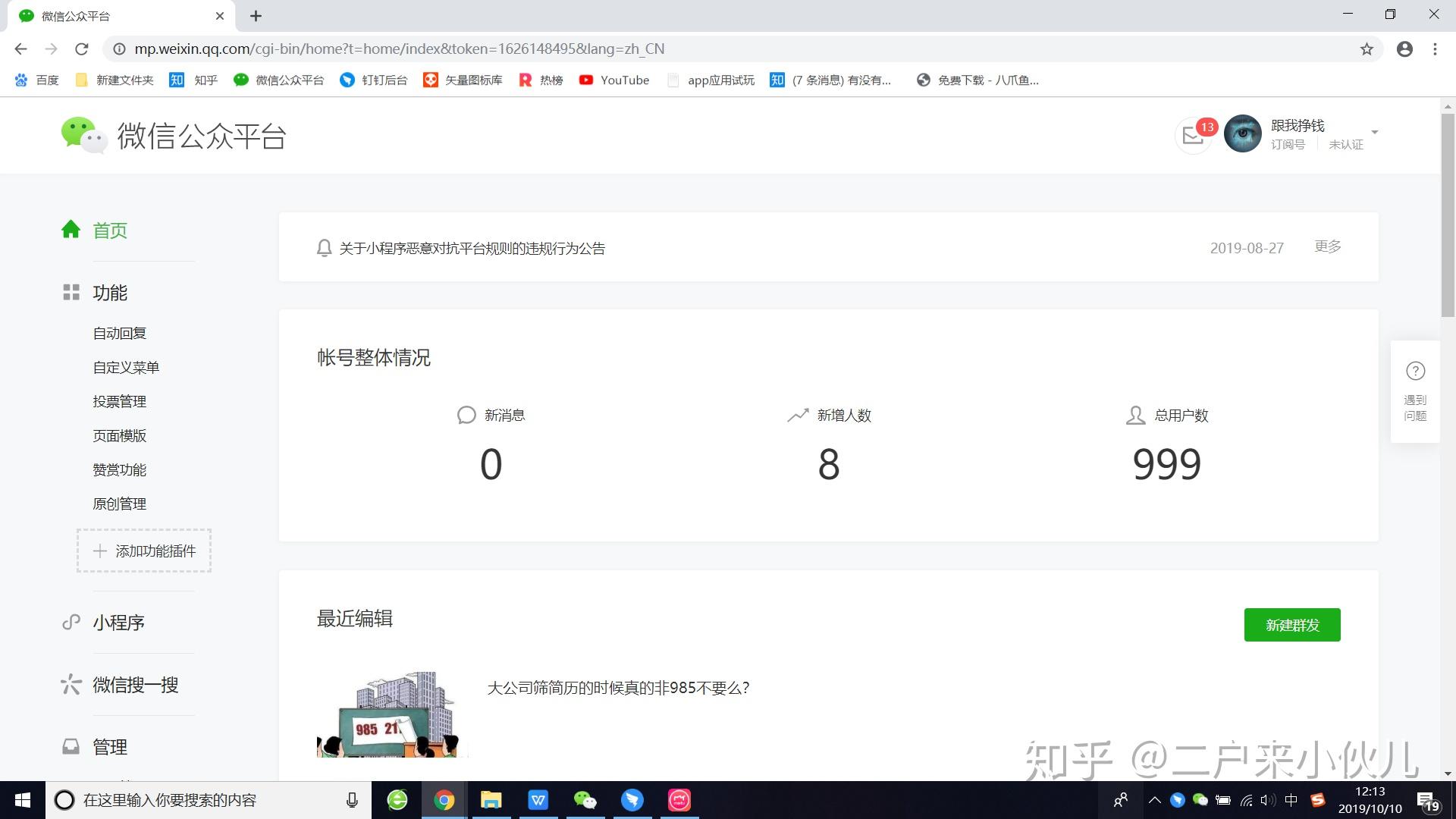Open 原创管理 in the sidebar

[x=120, y=504]
